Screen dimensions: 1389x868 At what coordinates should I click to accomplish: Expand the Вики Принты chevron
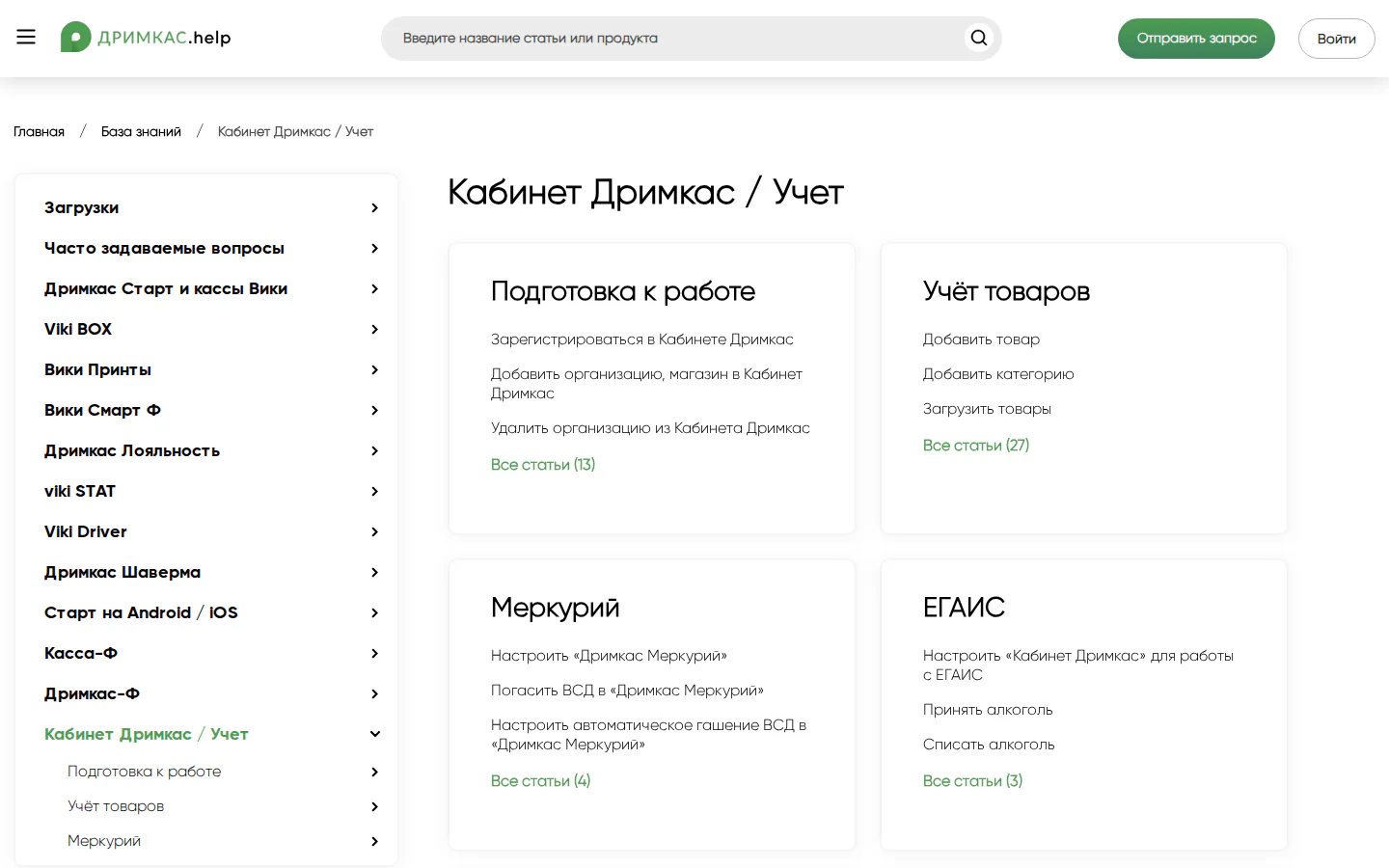pos(374,369)
